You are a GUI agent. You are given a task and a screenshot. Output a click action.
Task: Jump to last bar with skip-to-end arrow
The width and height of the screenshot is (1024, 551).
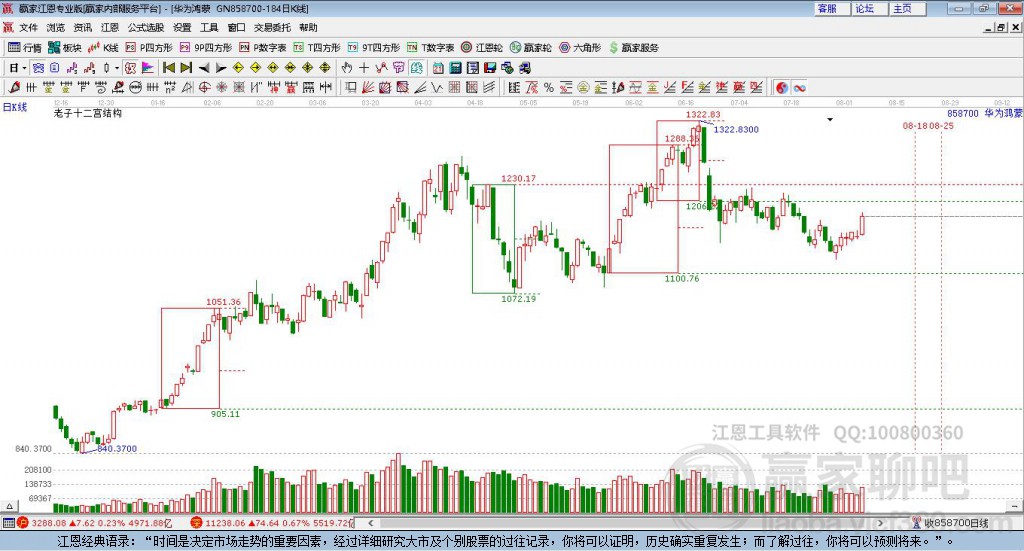186,68
